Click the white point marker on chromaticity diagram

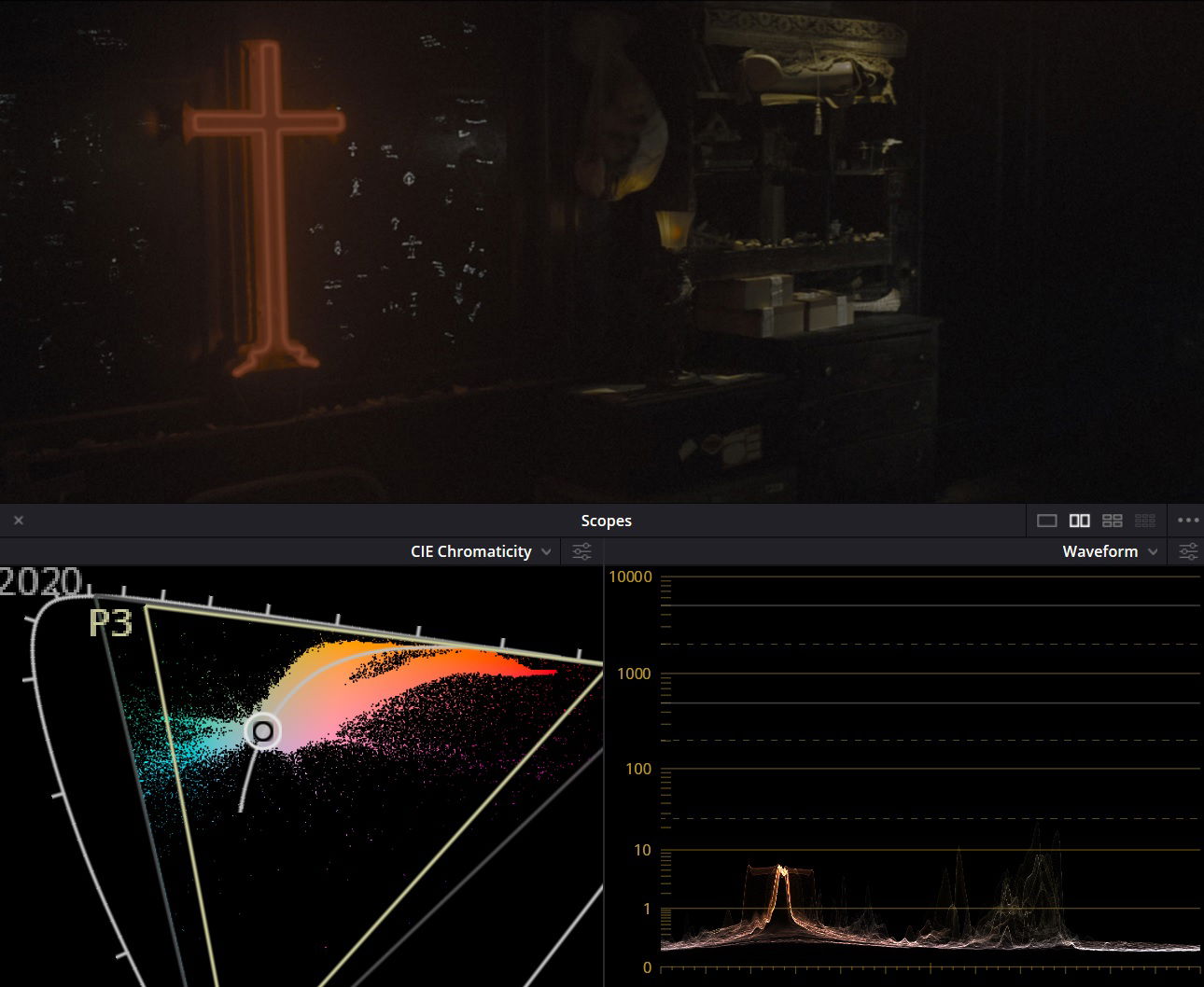point(263,731)
